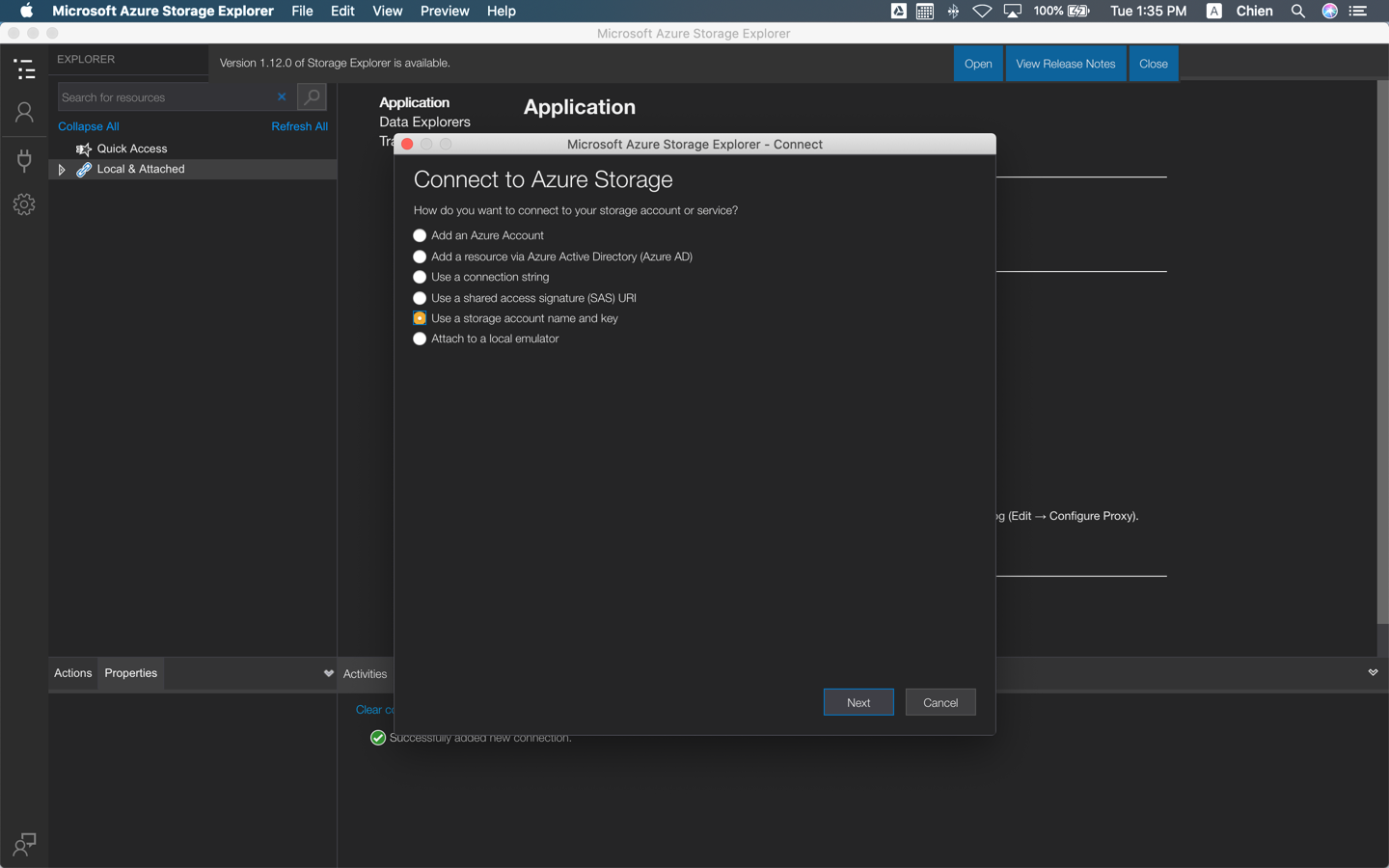Screen dimensions: 1389x868
Task: Click the View Release Notes button
Action: (1065, 64)
